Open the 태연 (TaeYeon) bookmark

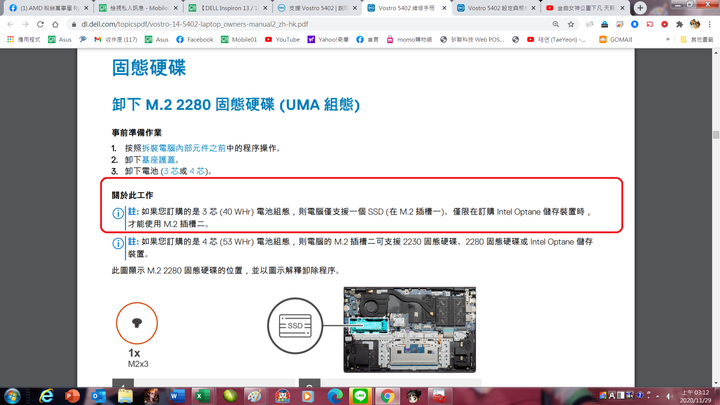556,39
